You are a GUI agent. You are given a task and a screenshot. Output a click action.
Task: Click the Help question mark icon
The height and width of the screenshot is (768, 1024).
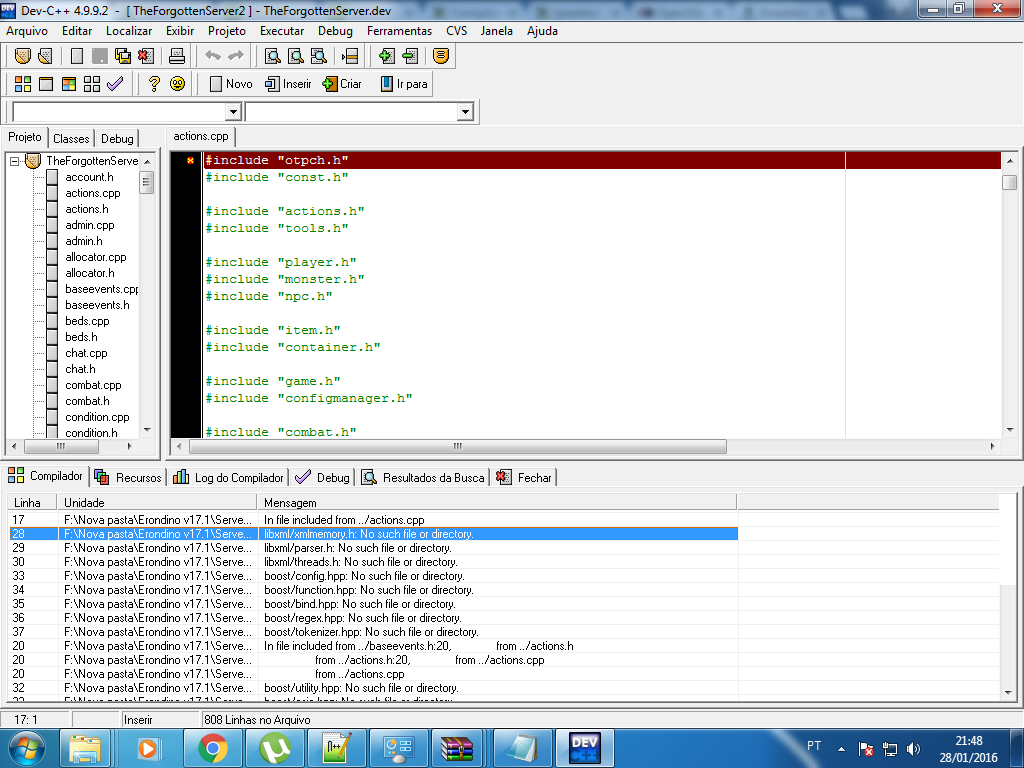click(x=154, y=84)
